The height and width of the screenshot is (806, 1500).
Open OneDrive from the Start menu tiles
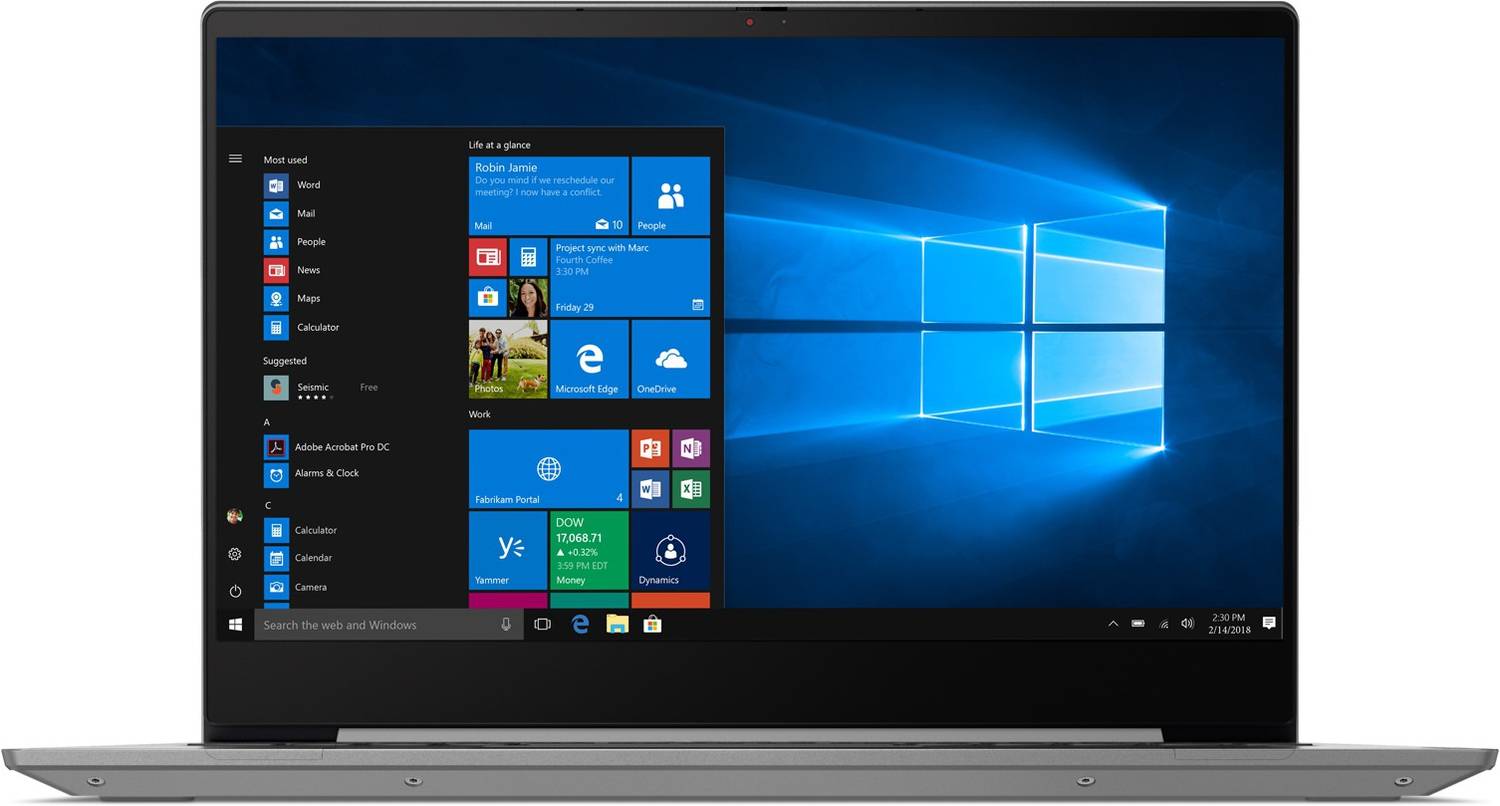click(670, 359)
